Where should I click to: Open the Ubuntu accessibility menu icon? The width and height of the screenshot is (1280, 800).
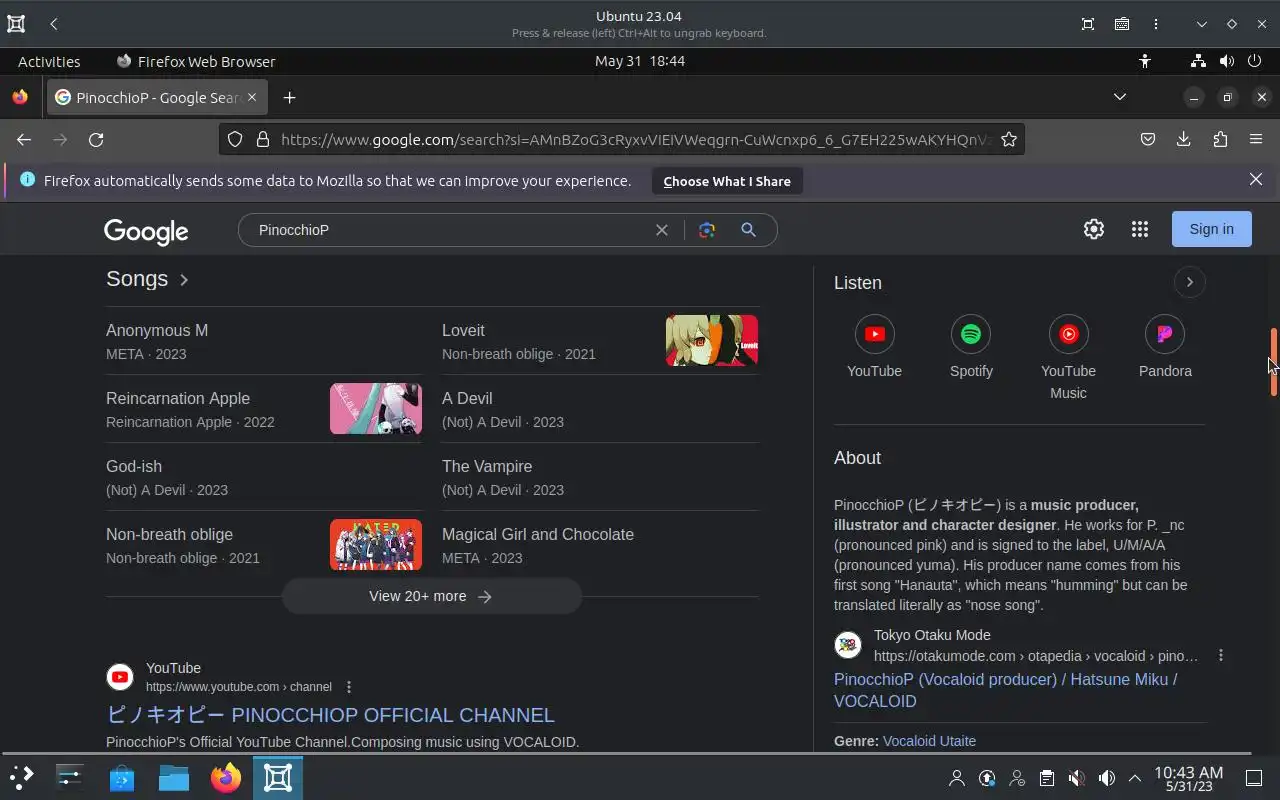[x=1145, y=61]
